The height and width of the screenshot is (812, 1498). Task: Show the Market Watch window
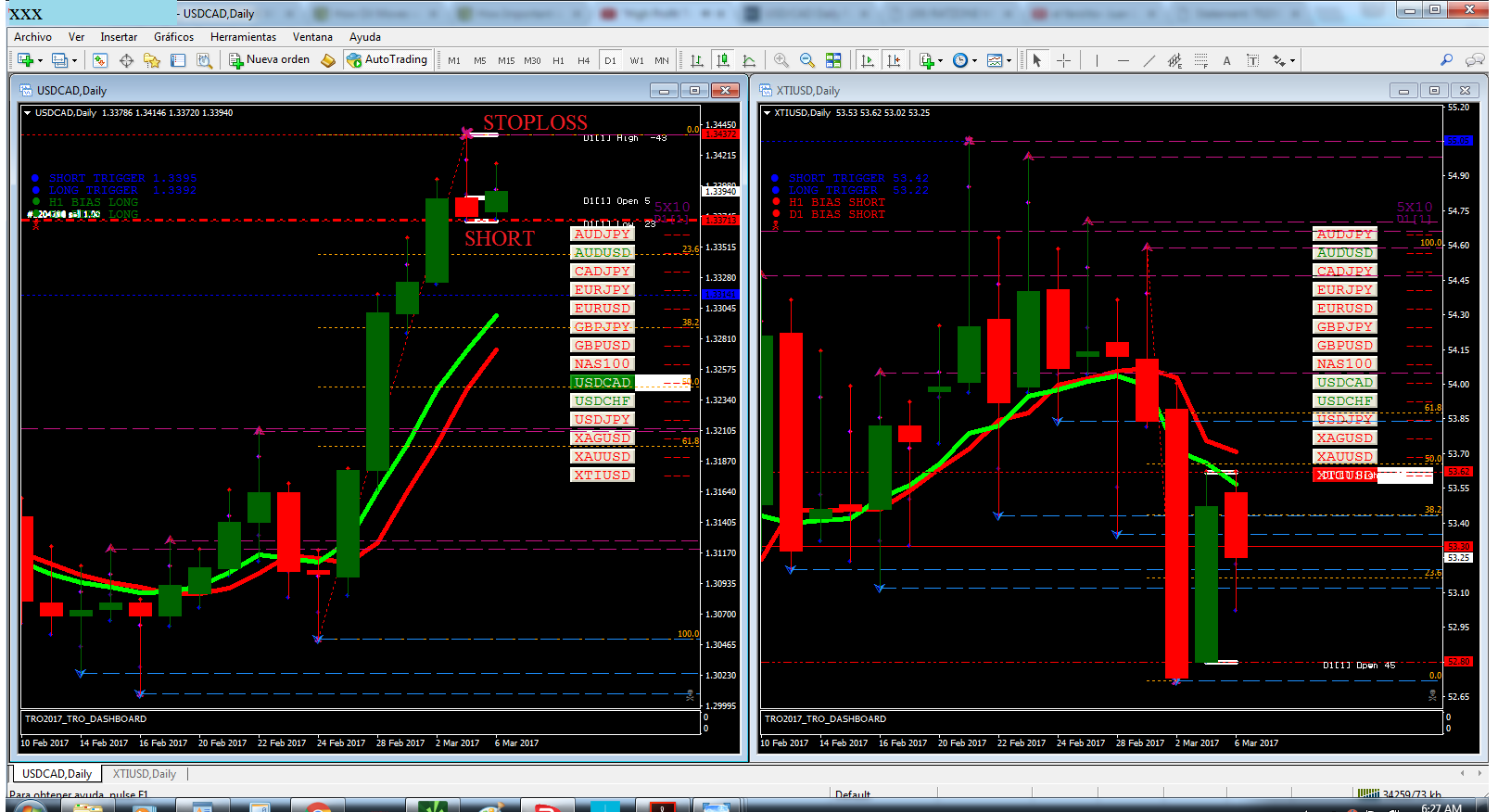click(100, 60)
